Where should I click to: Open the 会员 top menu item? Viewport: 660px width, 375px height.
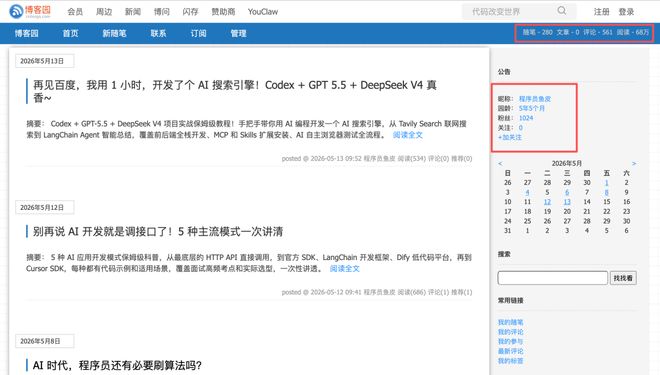click(x=75, y=12)
